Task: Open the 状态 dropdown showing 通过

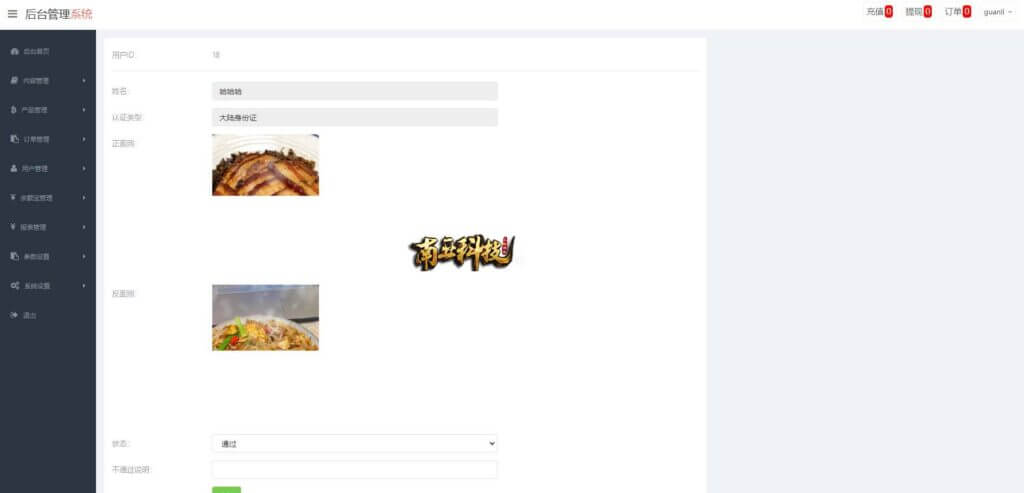Action: click(355, 443)
